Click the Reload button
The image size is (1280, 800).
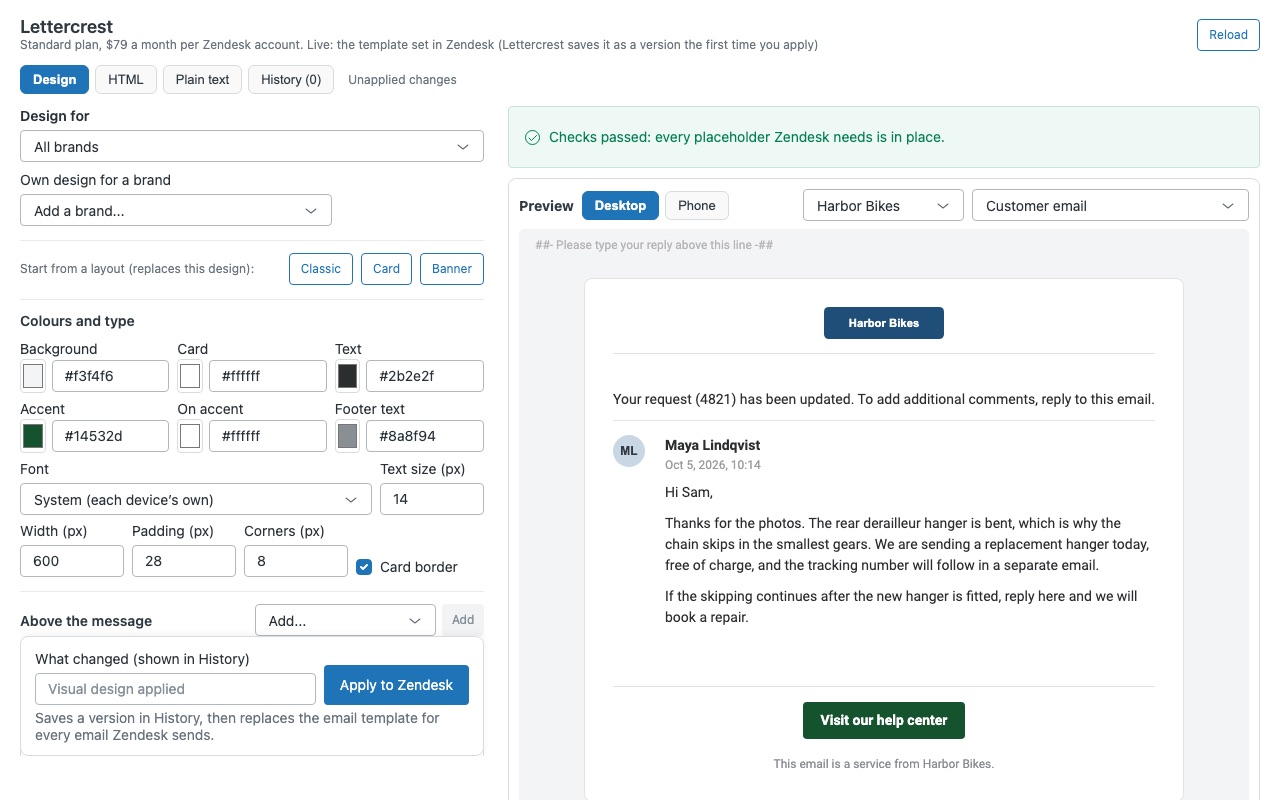[x=1228, y=34]
